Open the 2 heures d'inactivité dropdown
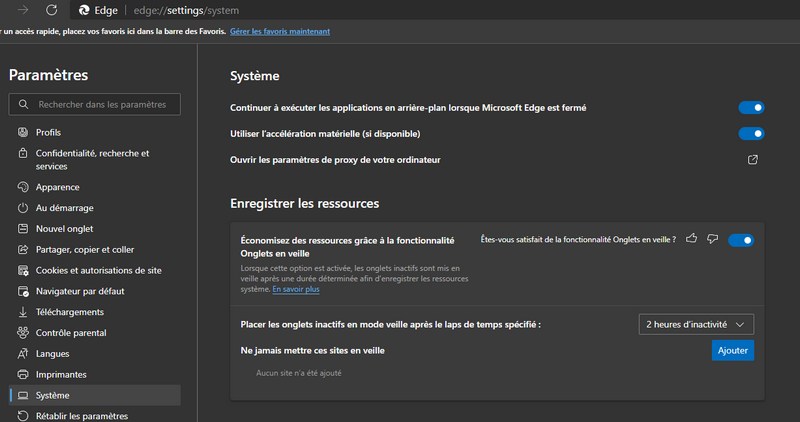The width and height of the screenshot is (800, 422). pyautogui.click(x=696, y=324)
